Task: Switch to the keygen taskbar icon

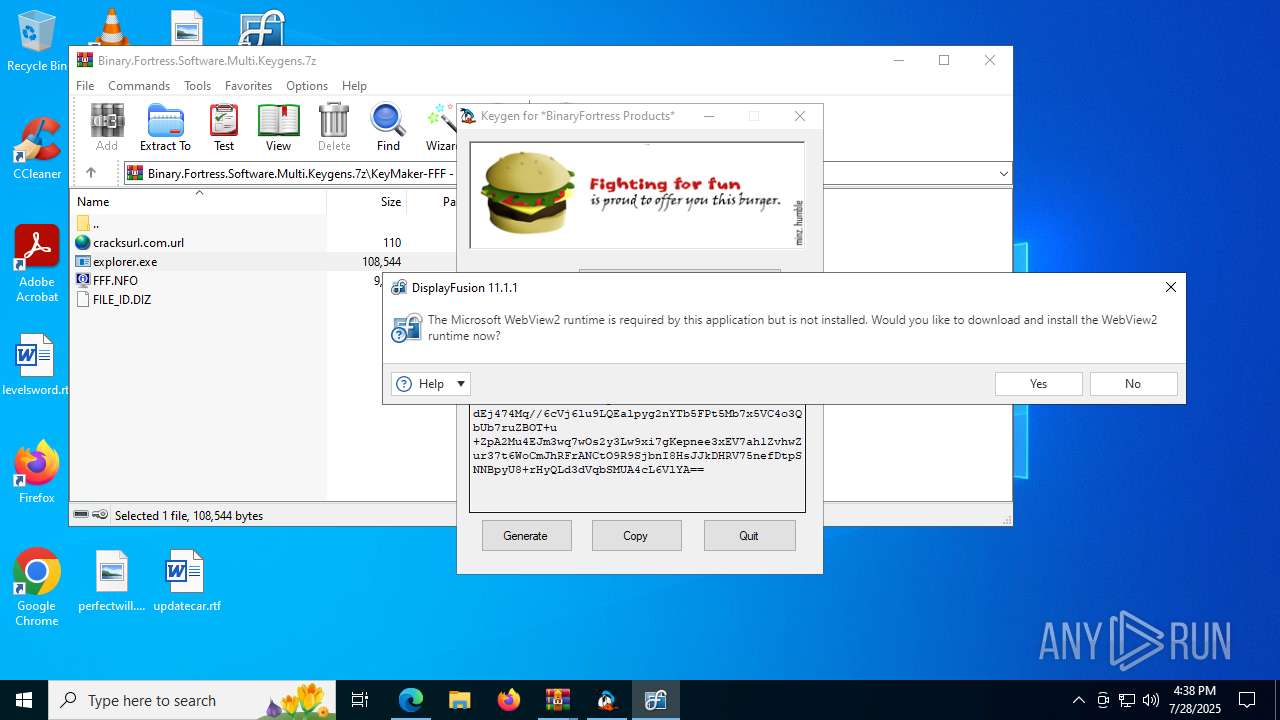Action: tap(606, 700)
